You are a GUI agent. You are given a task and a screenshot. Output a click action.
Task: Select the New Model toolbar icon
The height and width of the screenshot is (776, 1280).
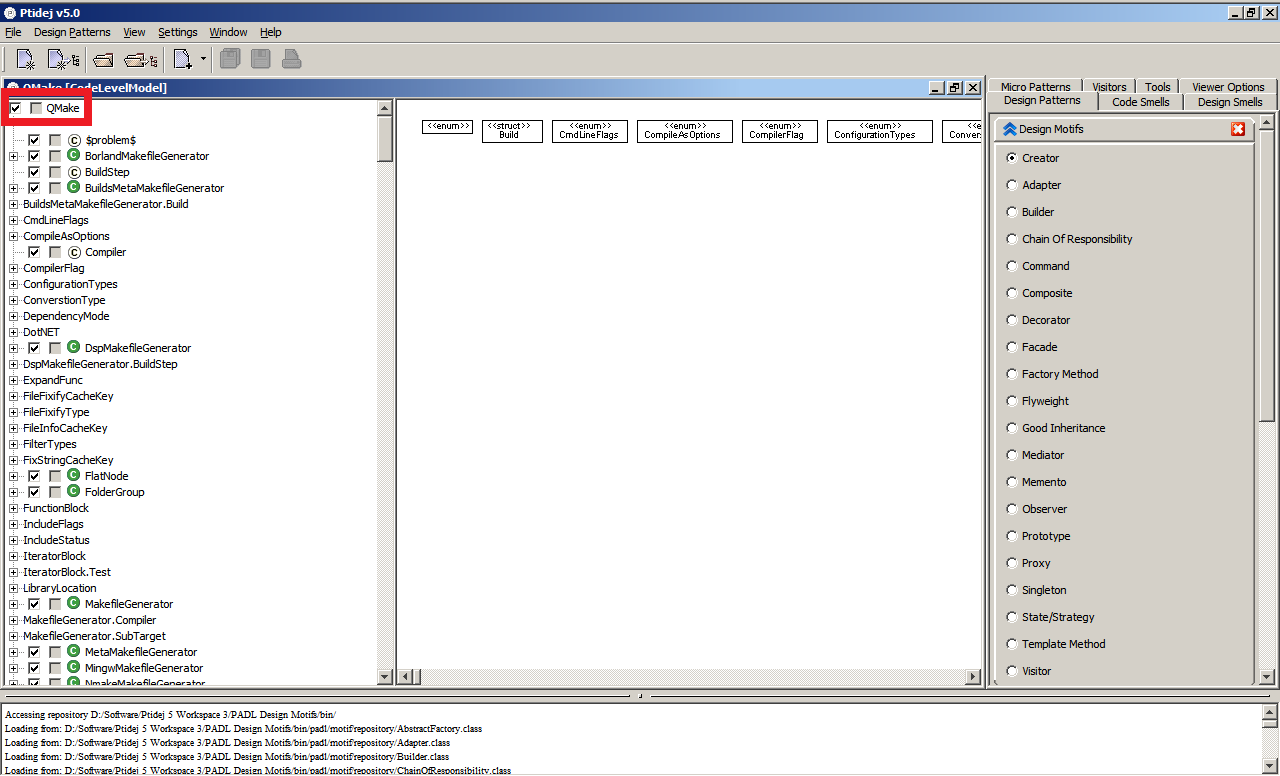[24, 58]
